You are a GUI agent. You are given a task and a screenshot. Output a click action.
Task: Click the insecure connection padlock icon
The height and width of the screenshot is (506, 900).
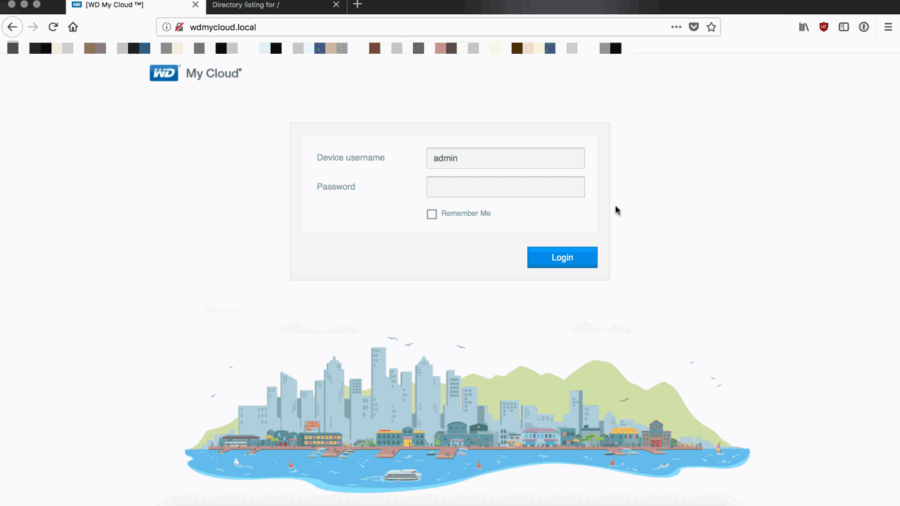pyautogui.click(x=179, y=27)
